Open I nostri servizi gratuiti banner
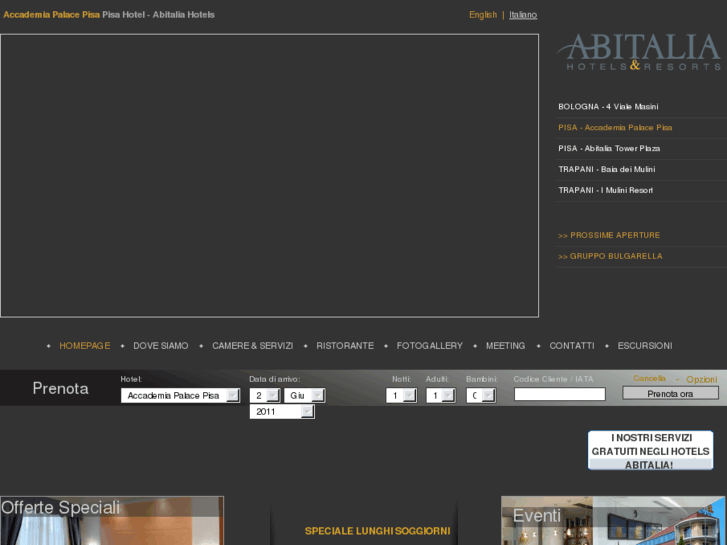The height and width of the screenshot is (545, 727). [650, 450]
